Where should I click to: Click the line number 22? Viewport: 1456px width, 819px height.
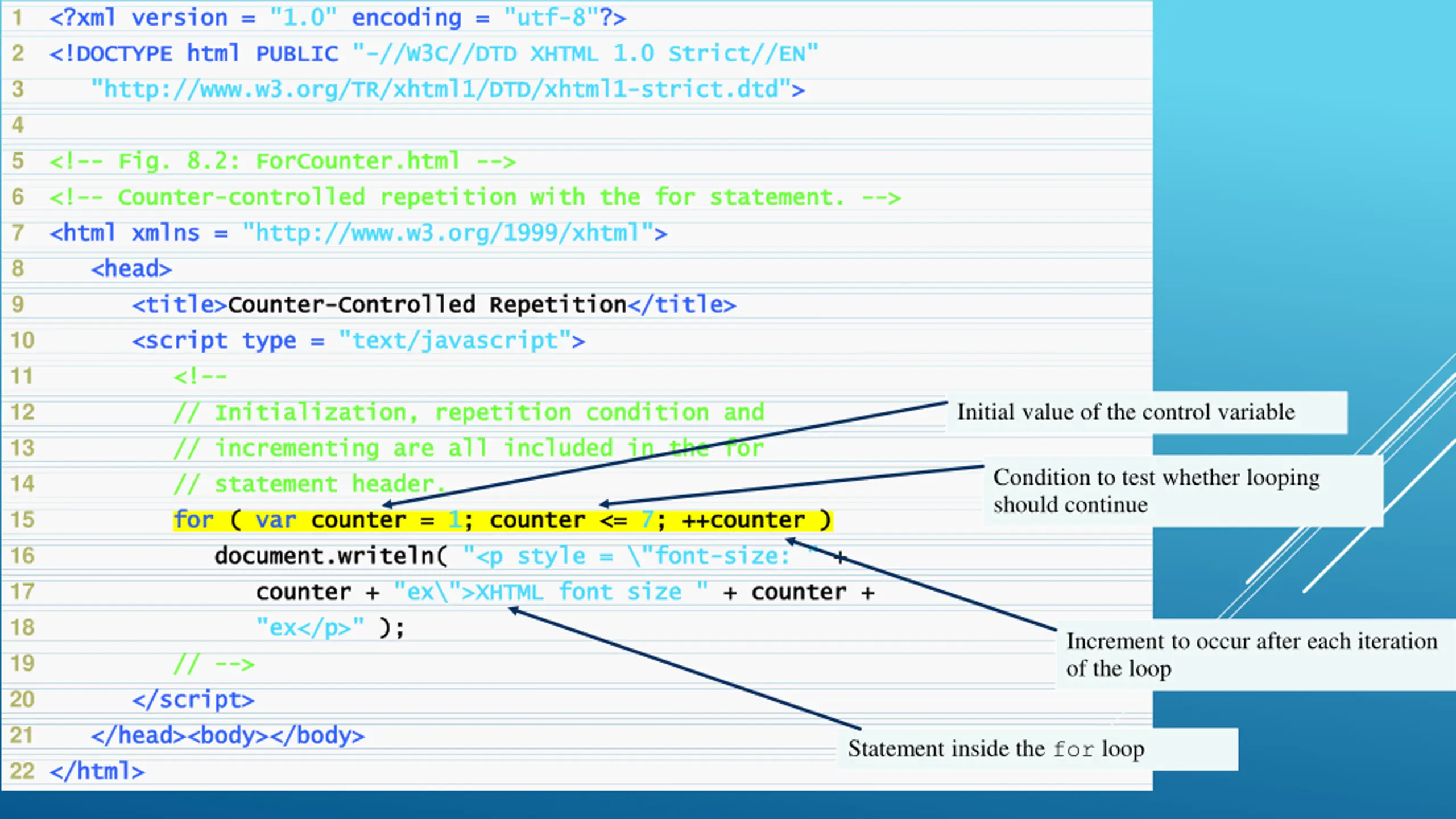coord(23,771)
